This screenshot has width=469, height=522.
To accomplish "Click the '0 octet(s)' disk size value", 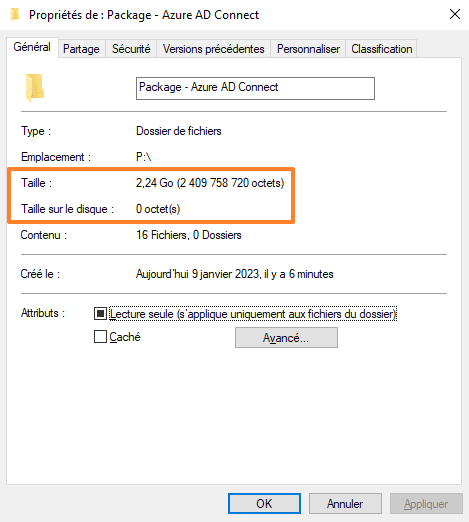I will point(158,209).
